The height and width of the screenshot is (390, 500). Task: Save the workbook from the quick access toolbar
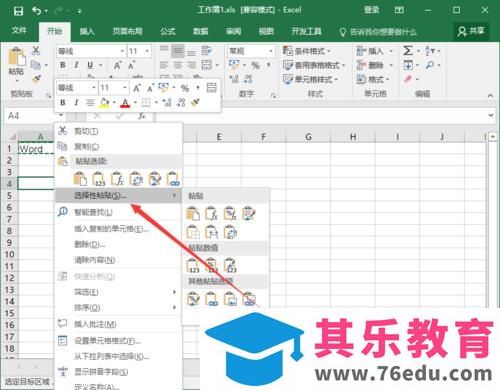[18, 11]
